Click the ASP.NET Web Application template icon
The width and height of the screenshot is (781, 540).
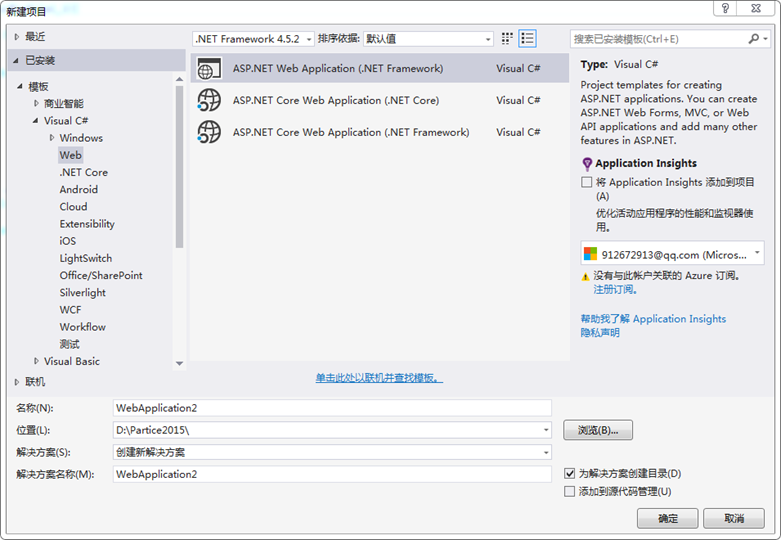209,69
